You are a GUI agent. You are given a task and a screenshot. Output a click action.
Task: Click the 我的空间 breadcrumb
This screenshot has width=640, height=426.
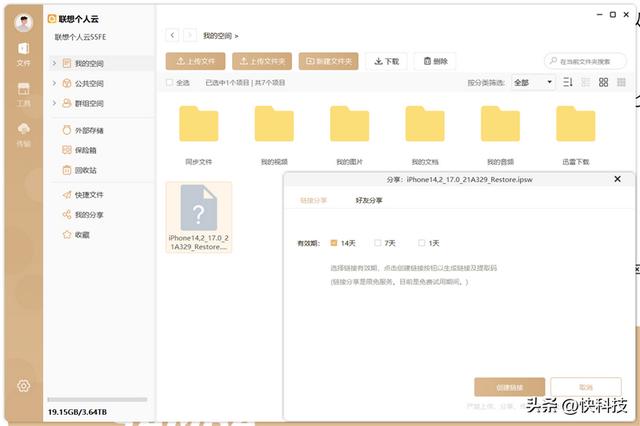[x=218, y=36]
